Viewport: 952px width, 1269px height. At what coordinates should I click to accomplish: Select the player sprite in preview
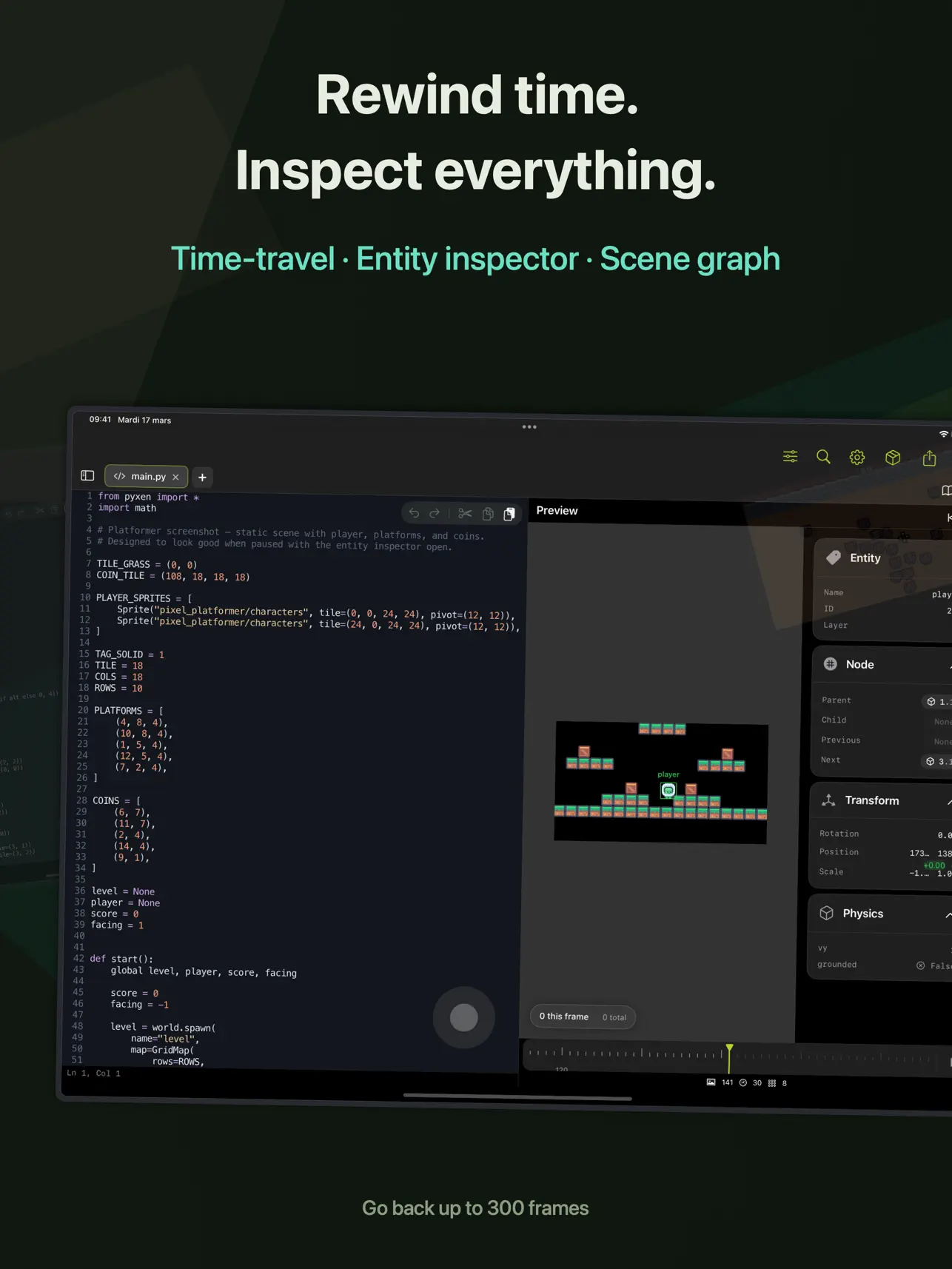[x=668, y=790]
